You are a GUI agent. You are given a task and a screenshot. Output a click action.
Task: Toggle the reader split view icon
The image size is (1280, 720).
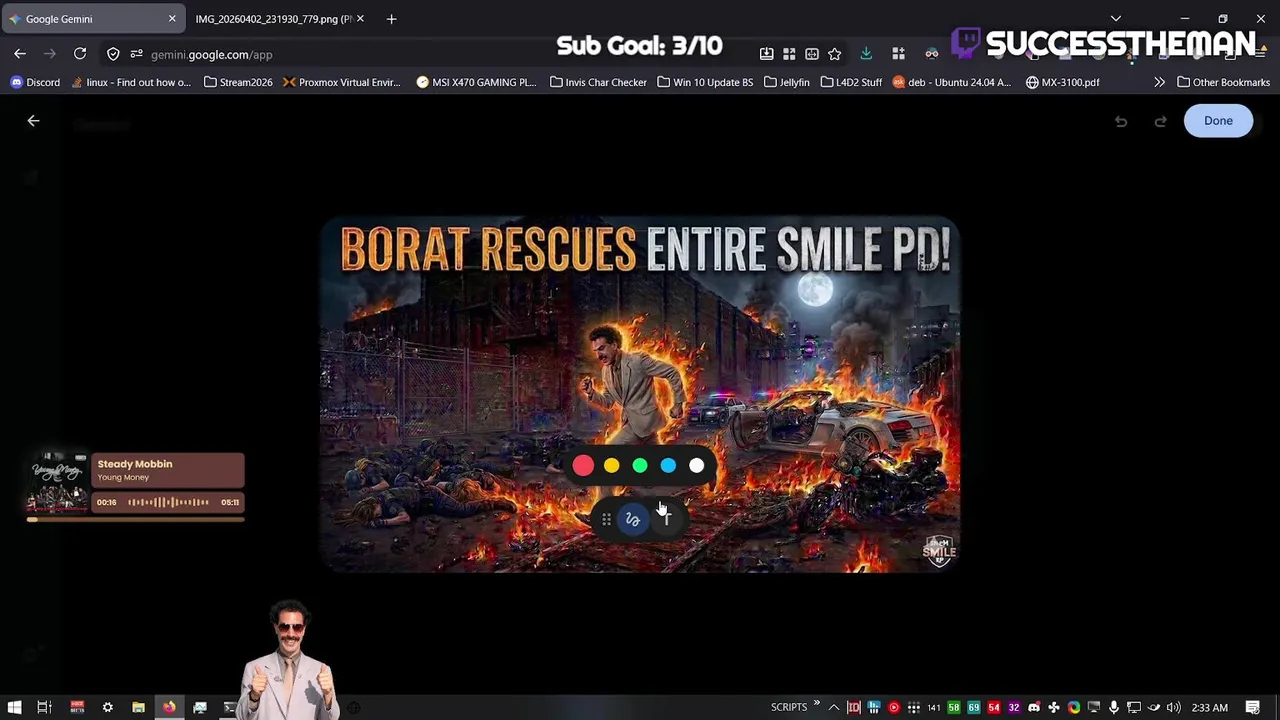pos(812,54)
